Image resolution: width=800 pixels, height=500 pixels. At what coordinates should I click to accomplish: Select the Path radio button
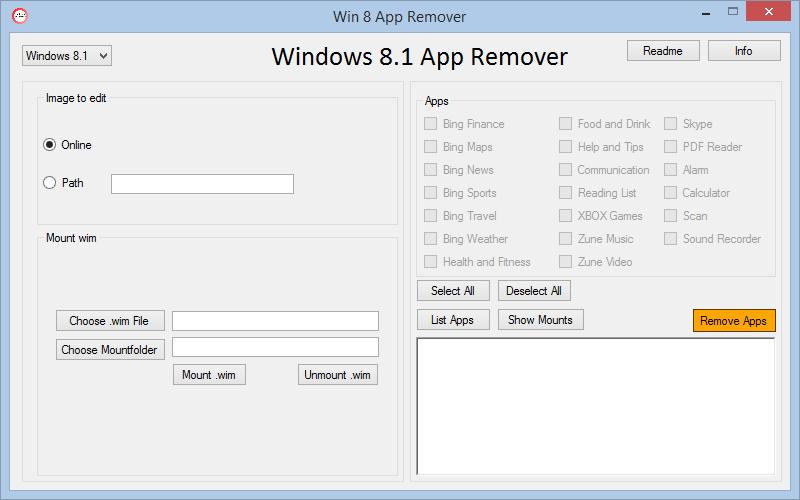tap(49, 183)
